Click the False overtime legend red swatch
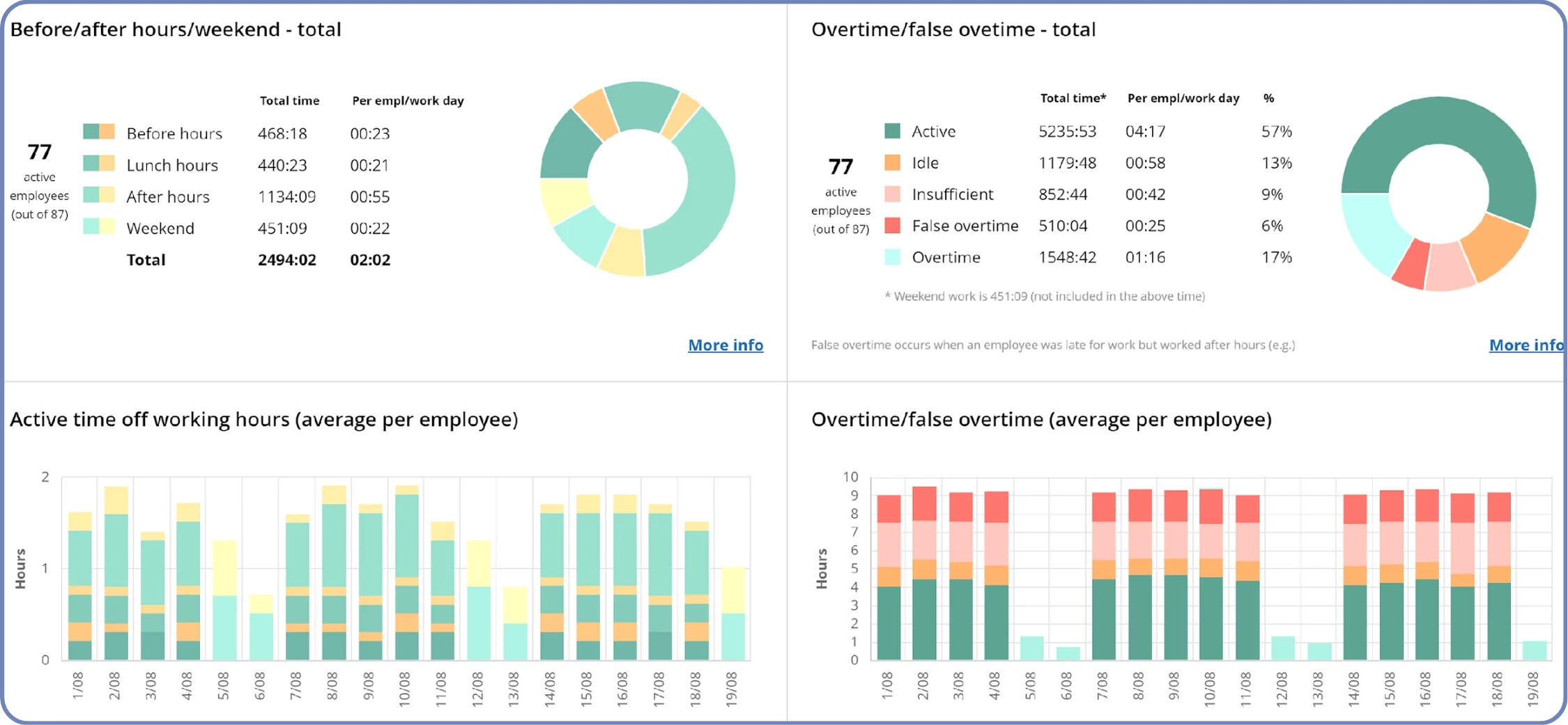Screen dimensions: 1568x725 892,225
